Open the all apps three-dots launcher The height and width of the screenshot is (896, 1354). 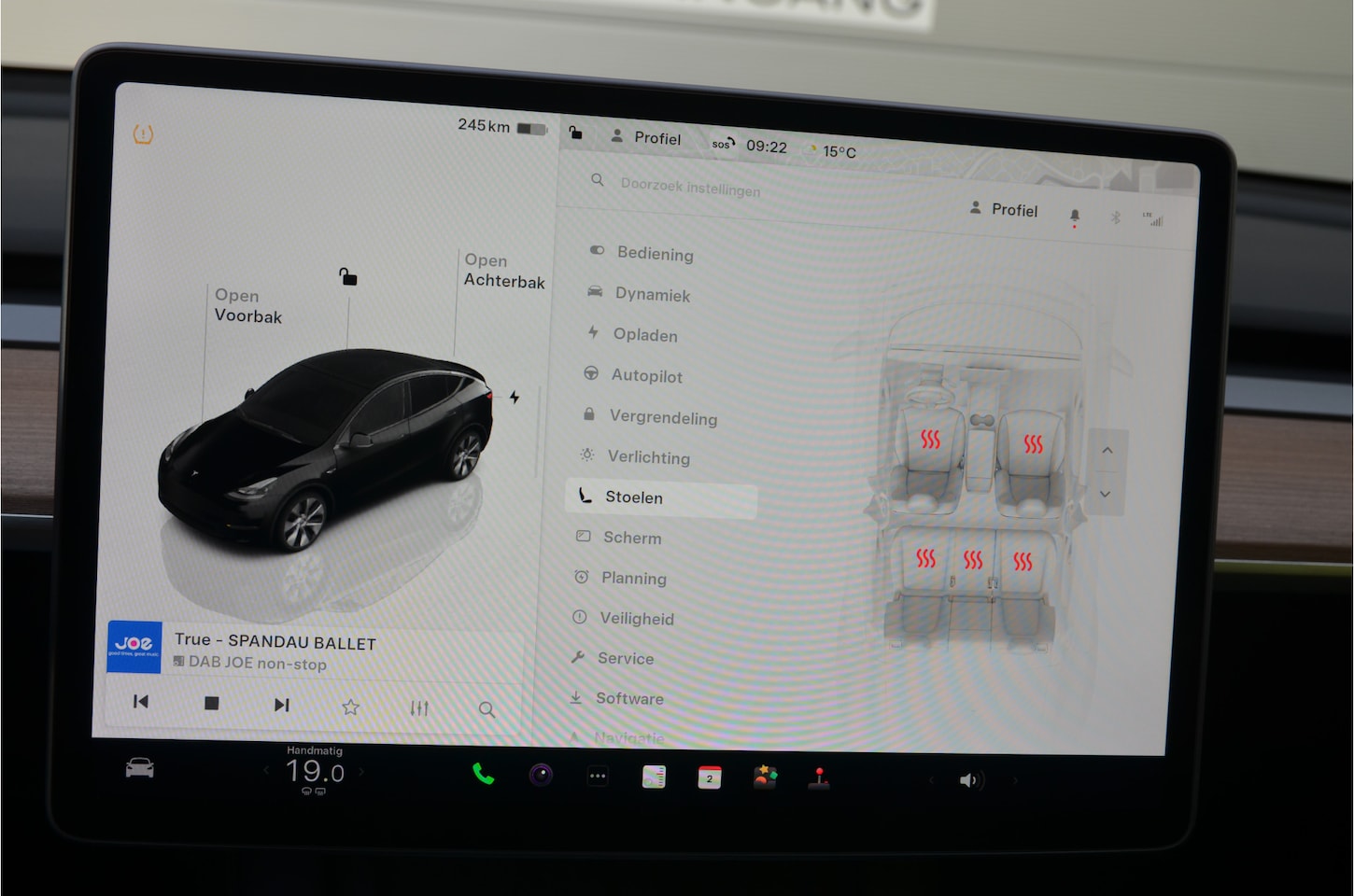[598, 777]
